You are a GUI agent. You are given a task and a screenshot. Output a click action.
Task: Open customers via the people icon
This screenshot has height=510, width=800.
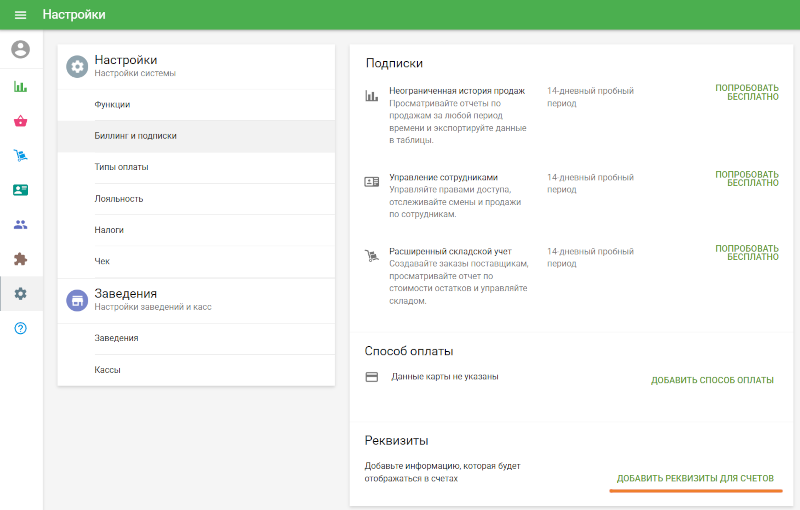pyautogui.click(x=20, y=224)
